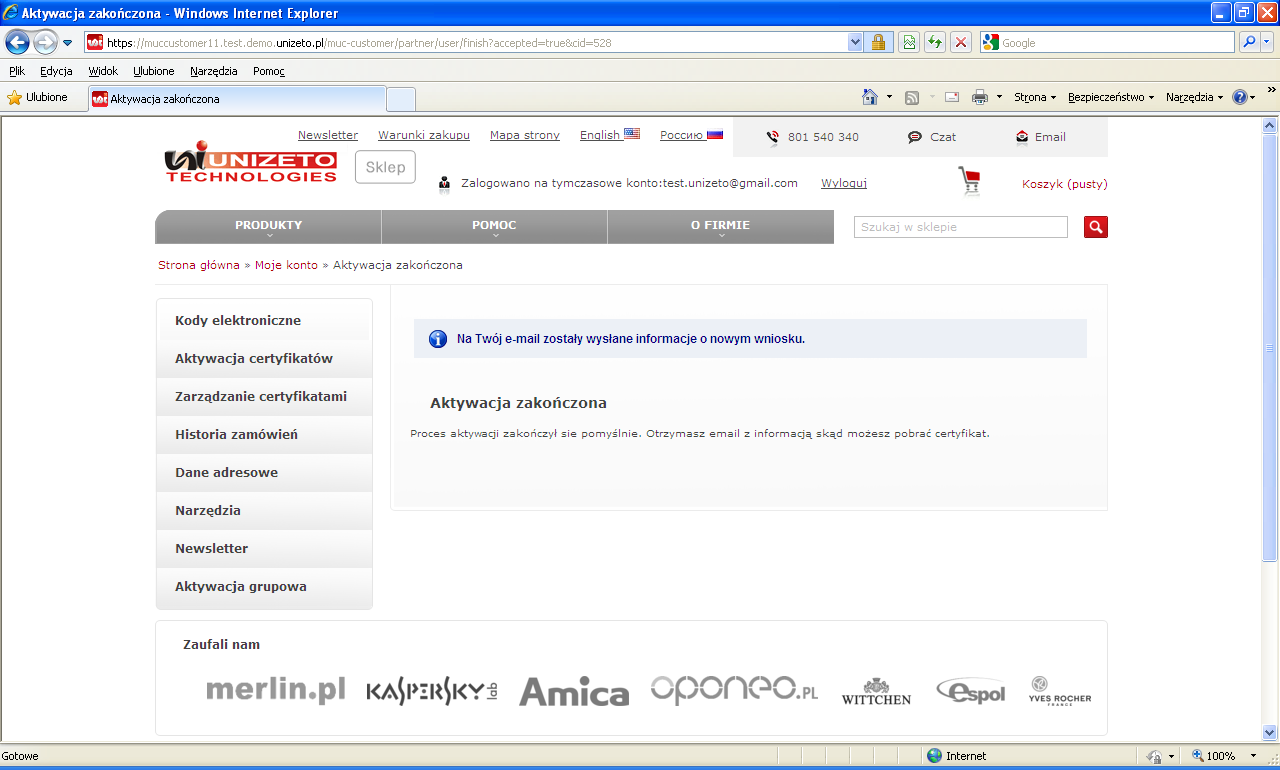Screen dimensions: 1280x770
Task: Open the Plik menu
Action: click(17, 71)
